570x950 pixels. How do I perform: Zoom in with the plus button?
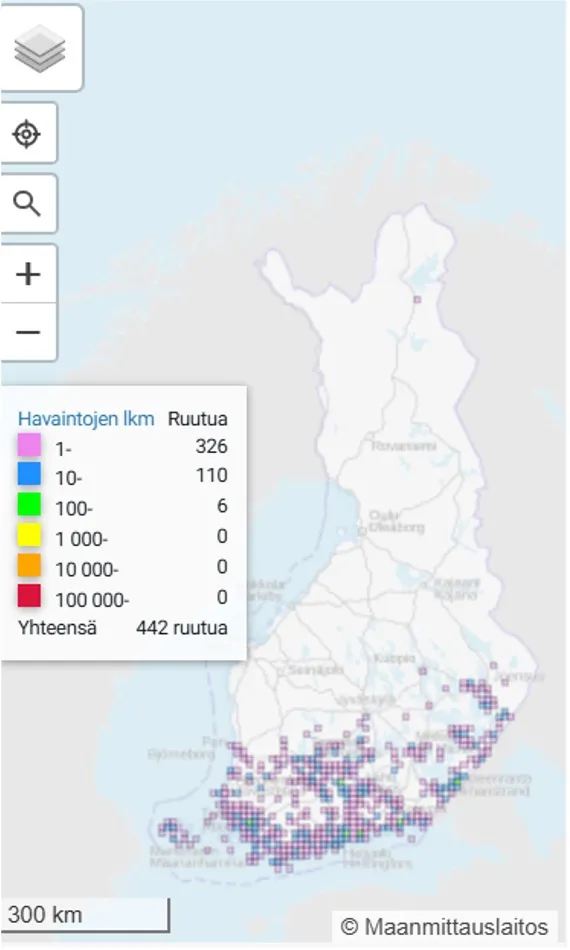point(28,274)
